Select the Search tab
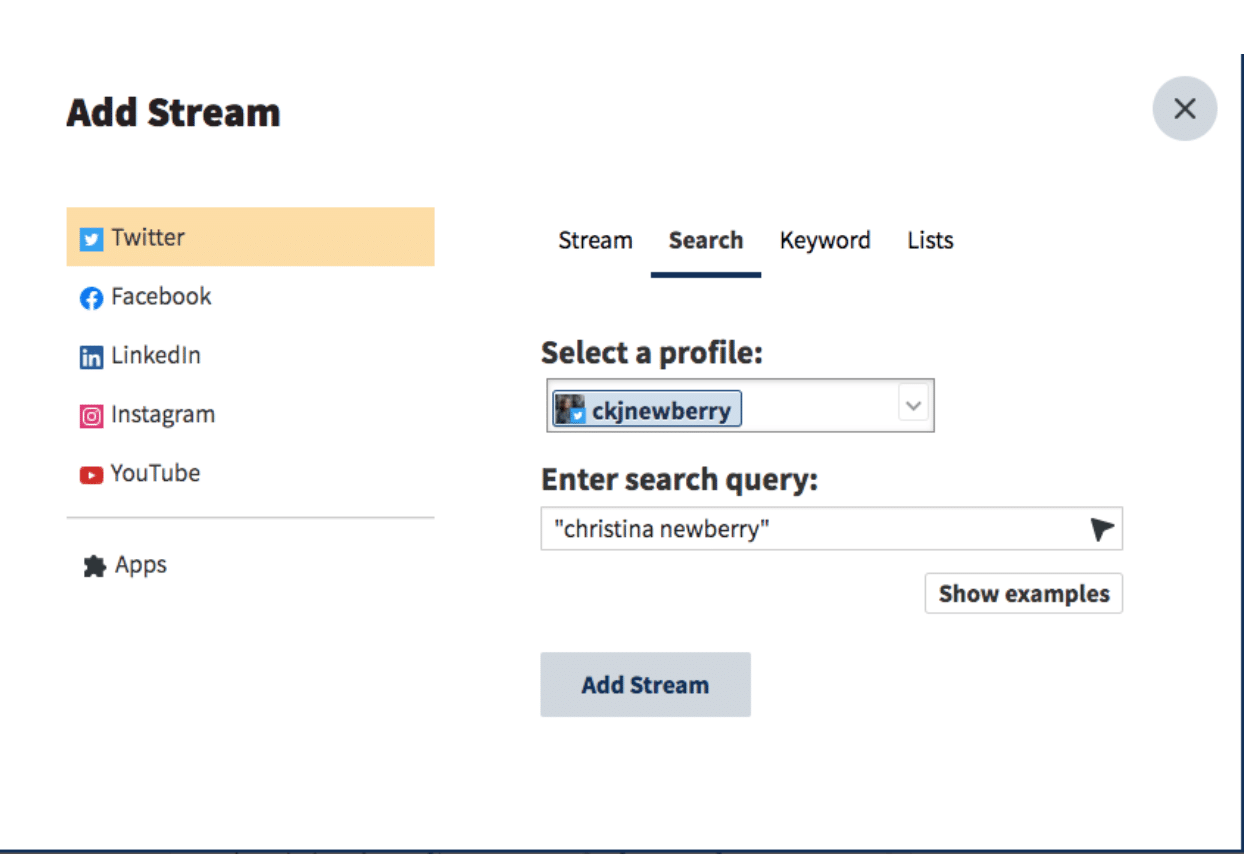1256x864 pixels. [705, 240]
